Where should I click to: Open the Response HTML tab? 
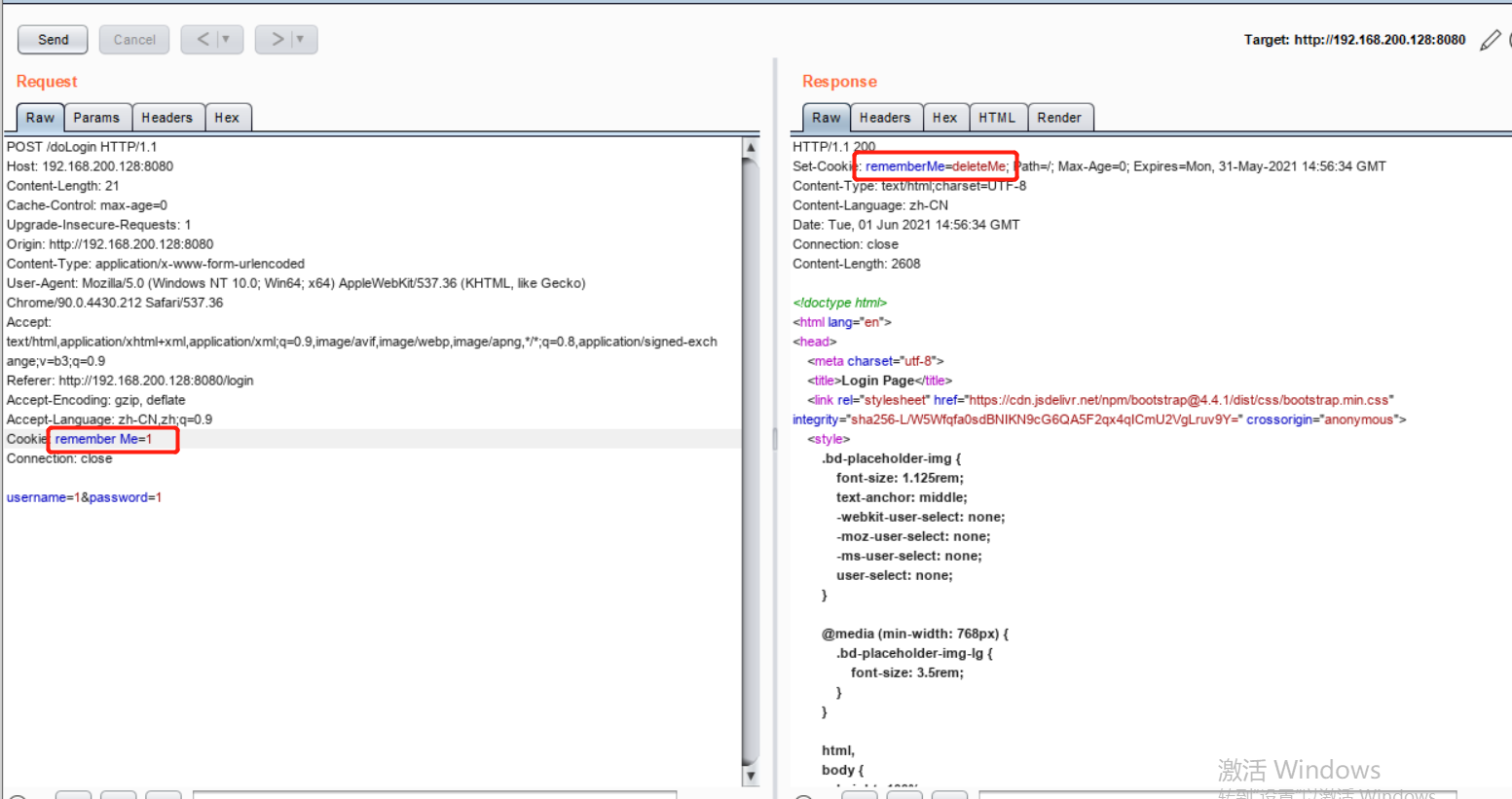[997, 118]
